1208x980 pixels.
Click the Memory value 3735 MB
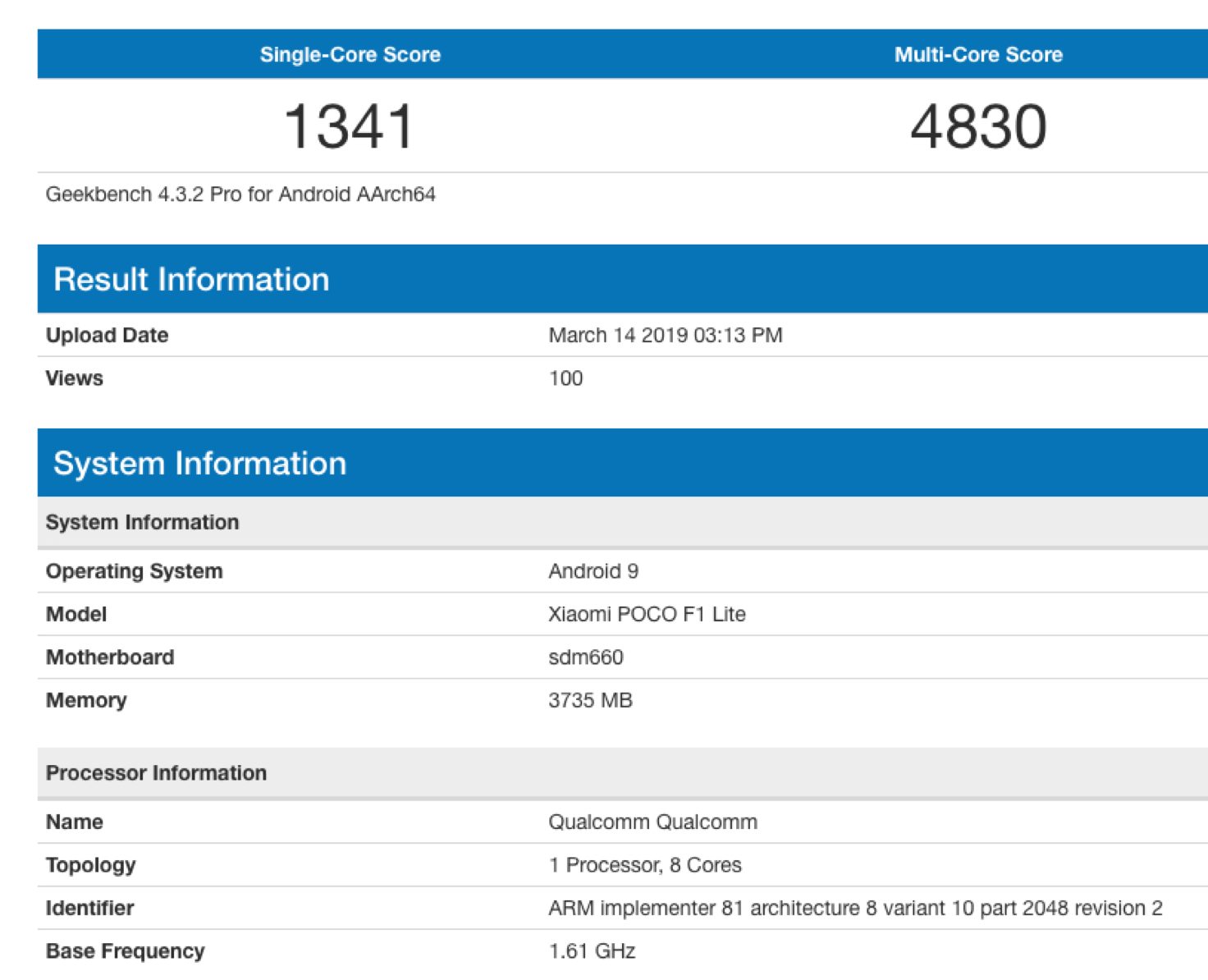point(590,700)
